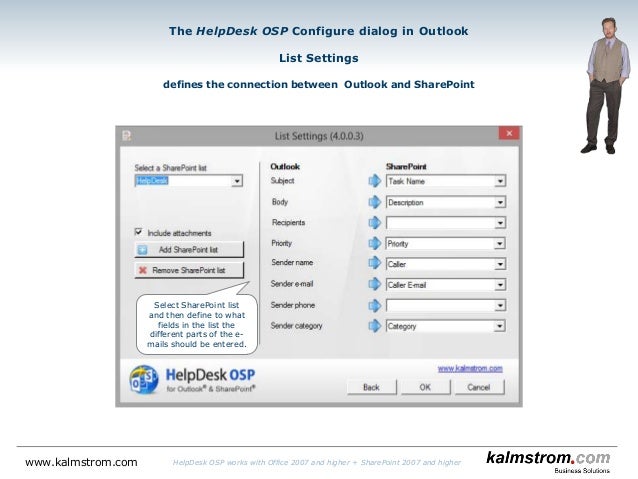Click the Cancel button
This screenshot has width=638, height=479.
pos(479,387)
